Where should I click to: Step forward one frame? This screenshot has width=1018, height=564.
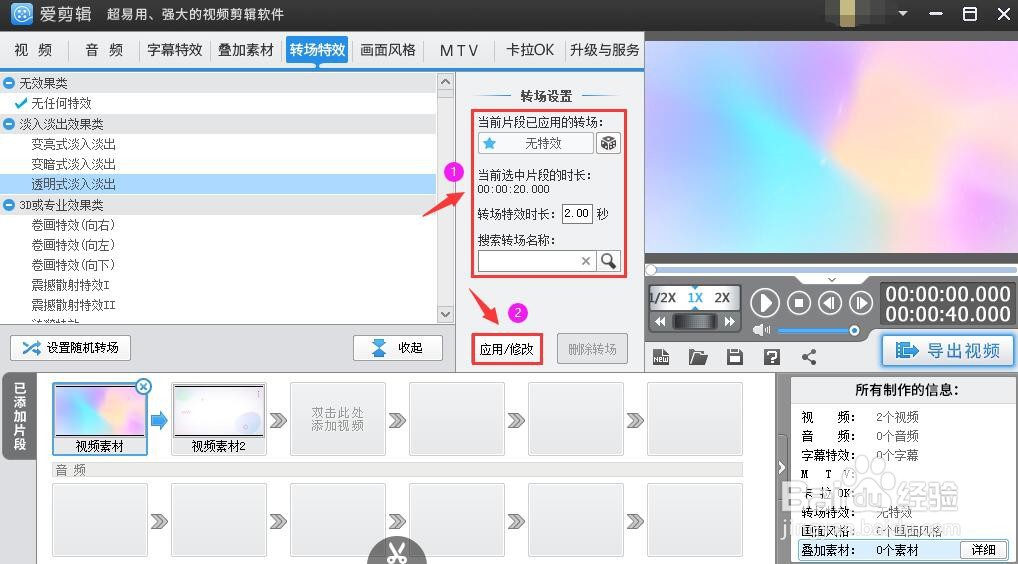click(x=861, y=303)
